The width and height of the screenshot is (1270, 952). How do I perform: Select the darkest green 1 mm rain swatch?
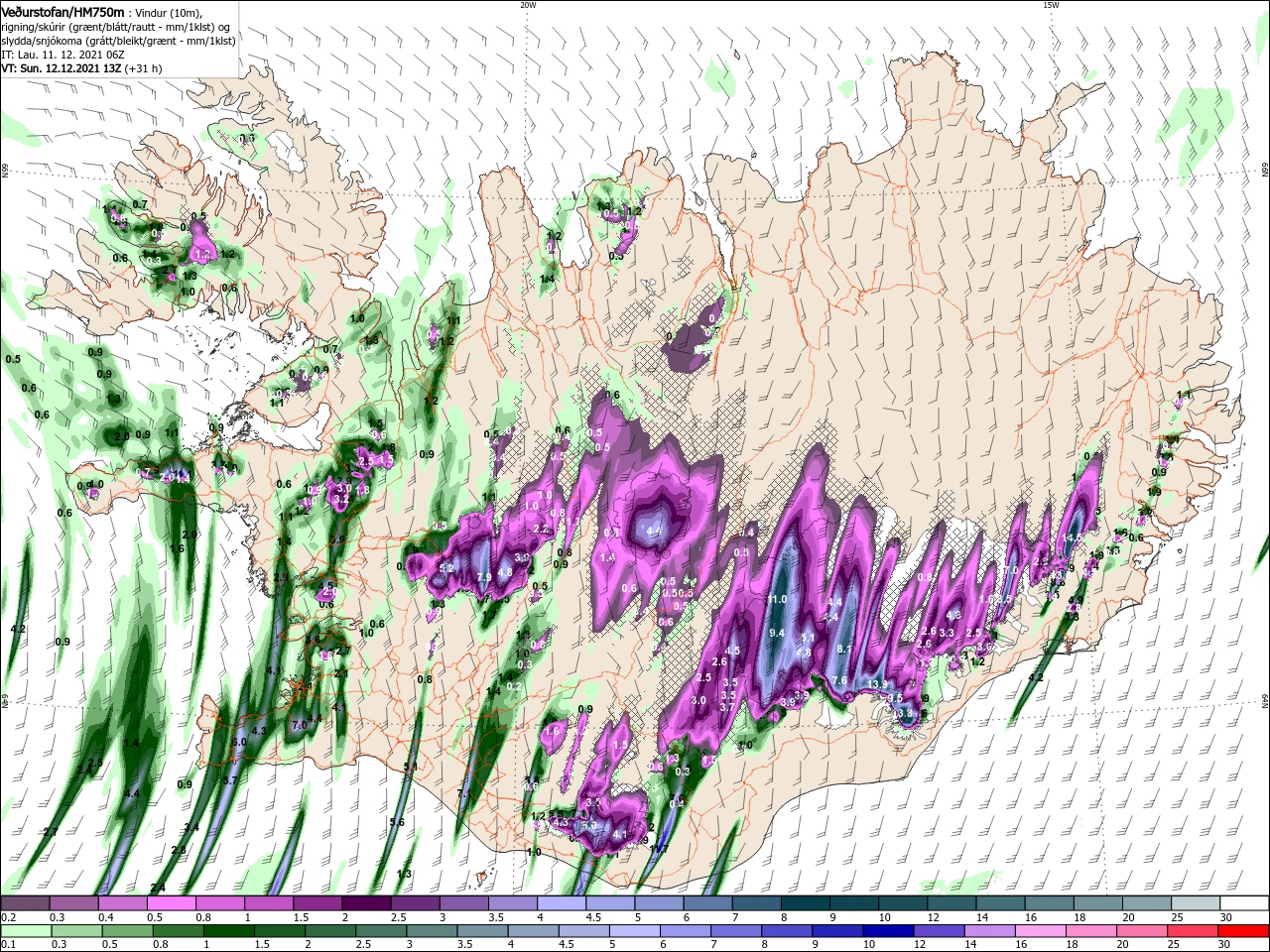pos(229,931)
